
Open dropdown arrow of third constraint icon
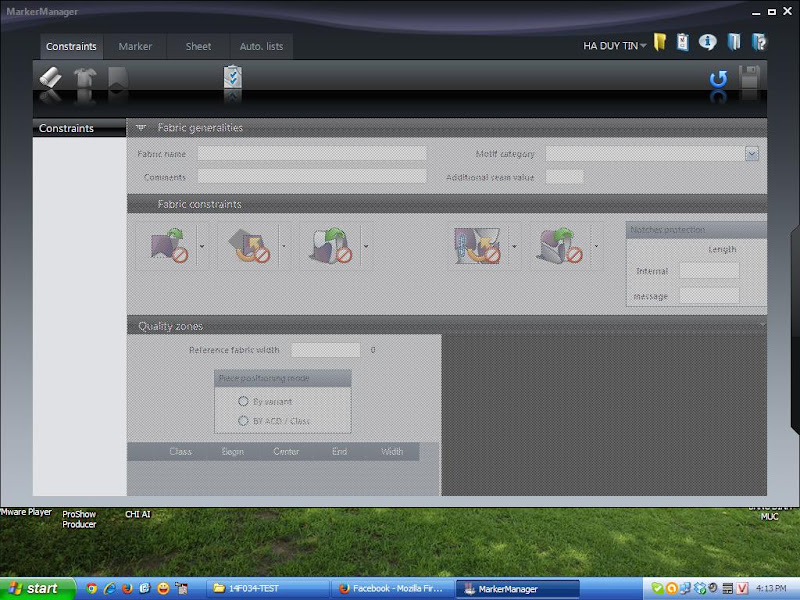coord(366,246)
